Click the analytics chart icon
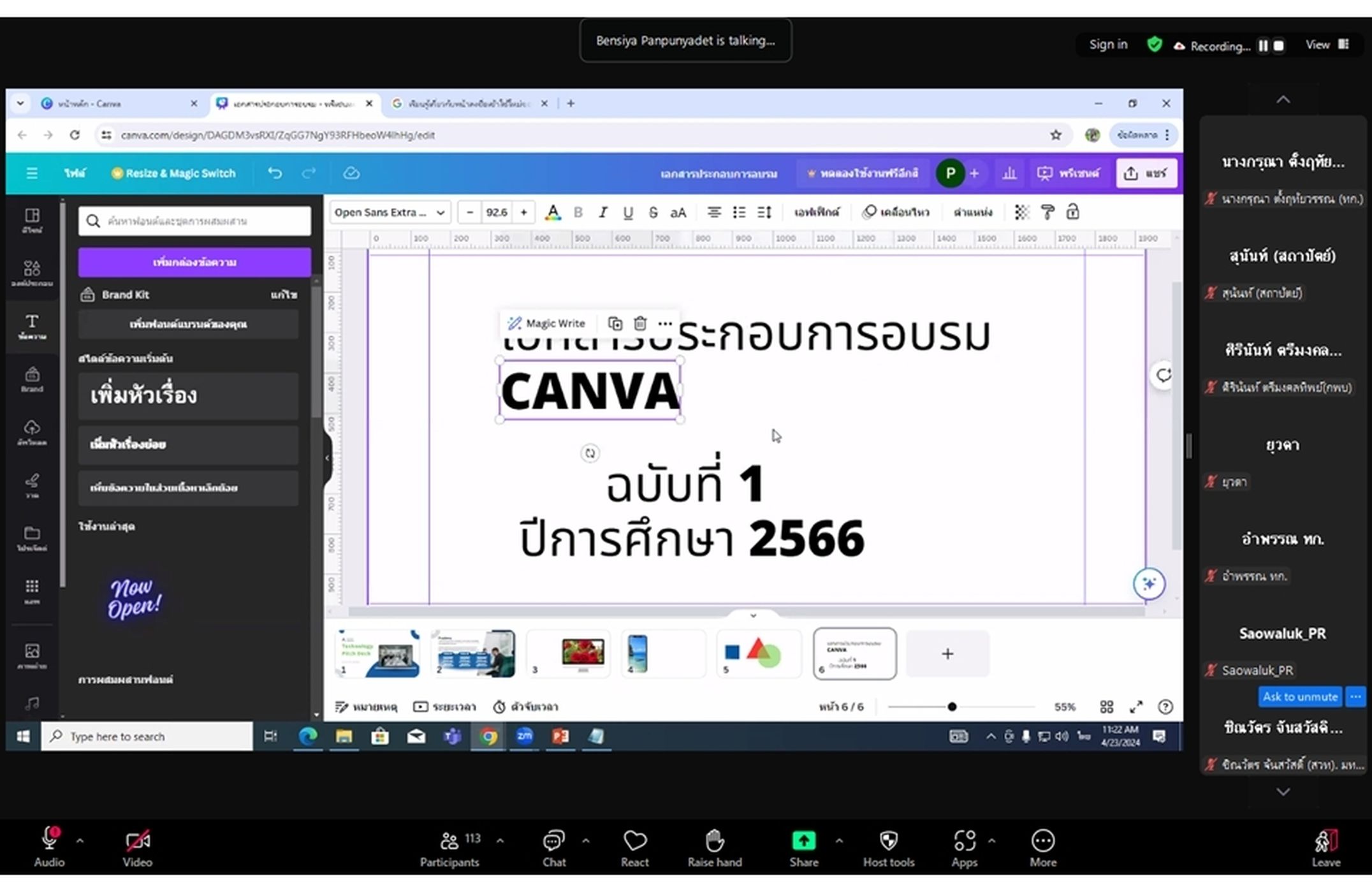The image size is (1372, 892). (1009, 173)
